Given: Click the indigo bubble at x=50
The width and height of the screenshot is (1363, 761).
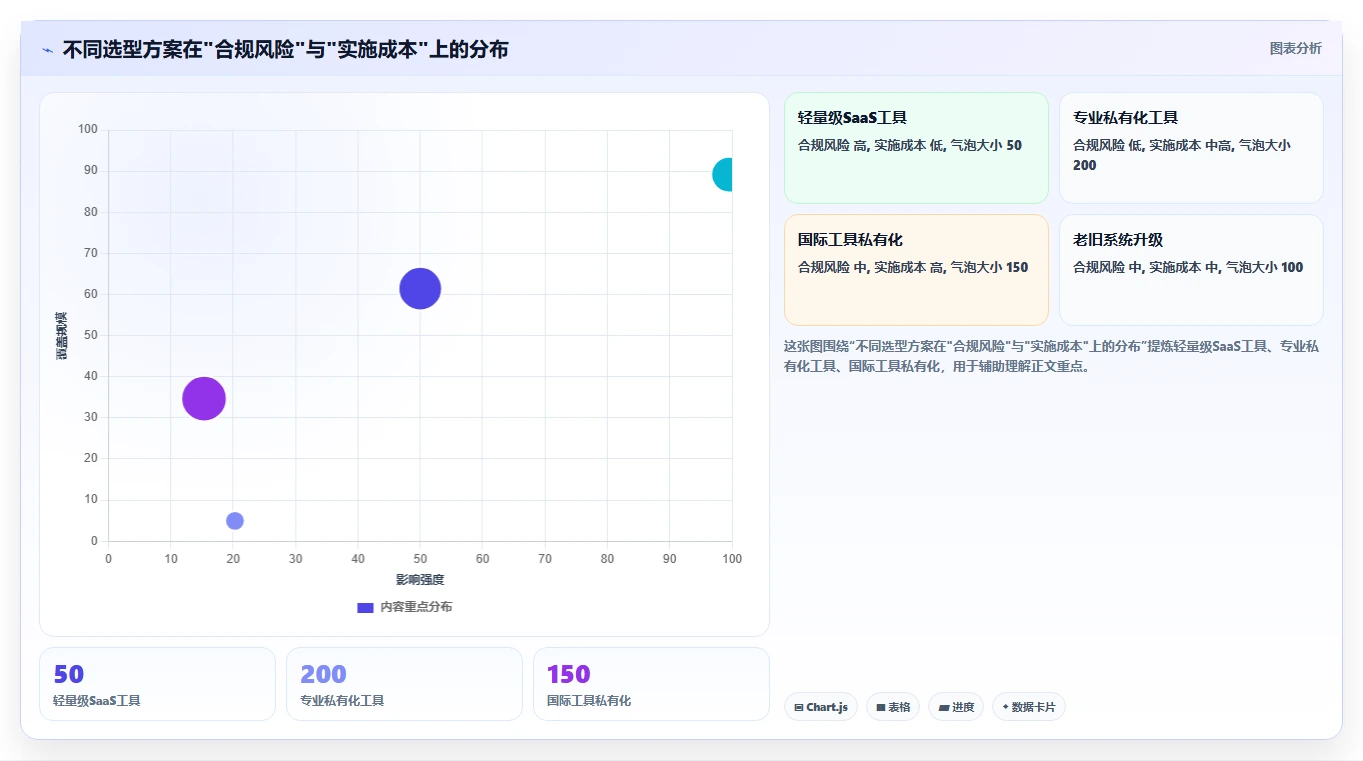Looking at the screenshot, I should [x=420, y=289].
